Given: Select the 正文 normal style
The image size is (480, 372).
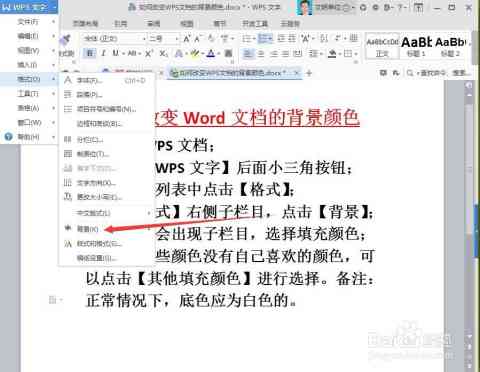Looking at the screenshot, I should (x=382, y=47).
